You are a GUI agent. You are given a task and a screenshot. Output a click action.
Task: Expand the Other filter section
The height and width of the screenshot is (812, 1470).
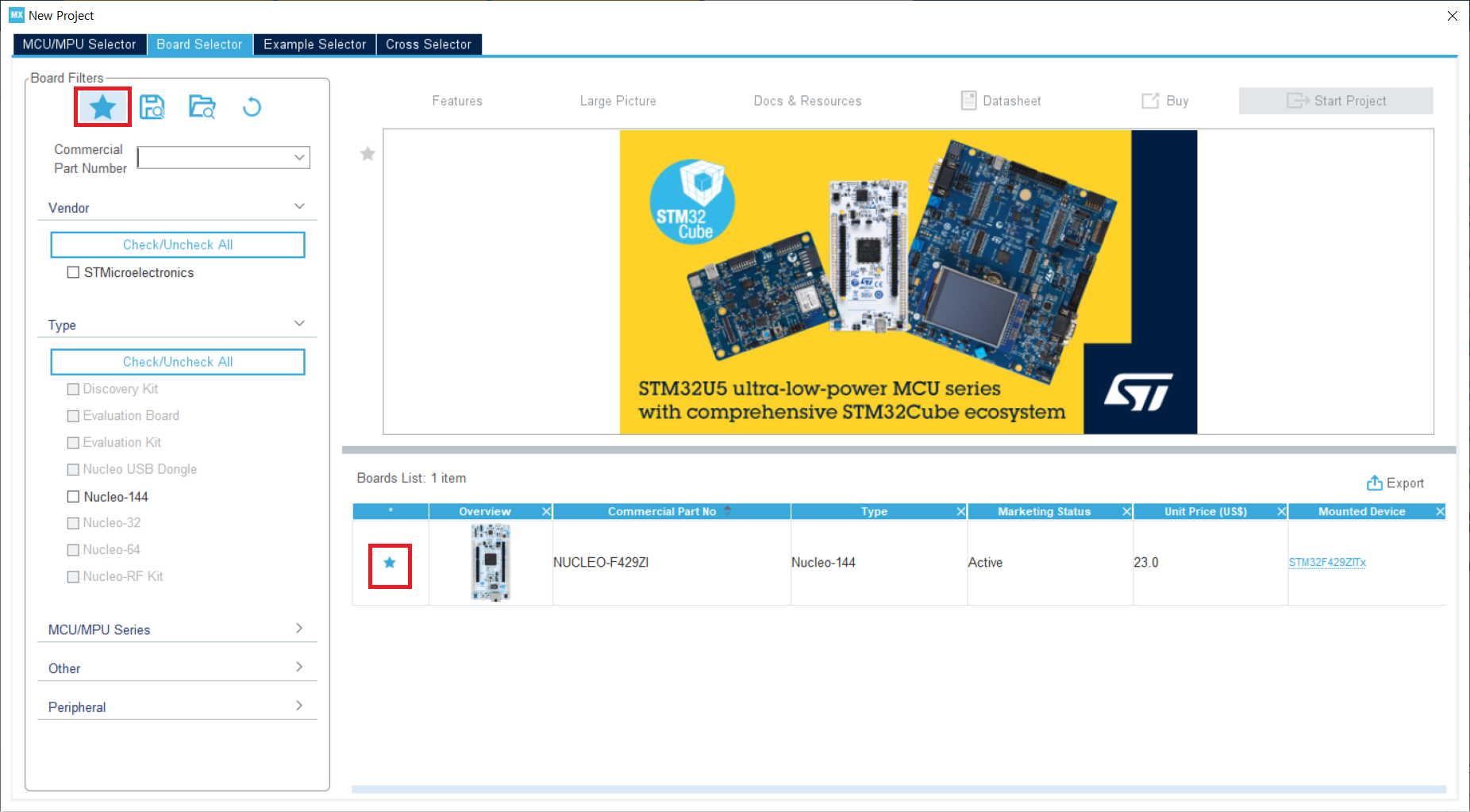299,667
